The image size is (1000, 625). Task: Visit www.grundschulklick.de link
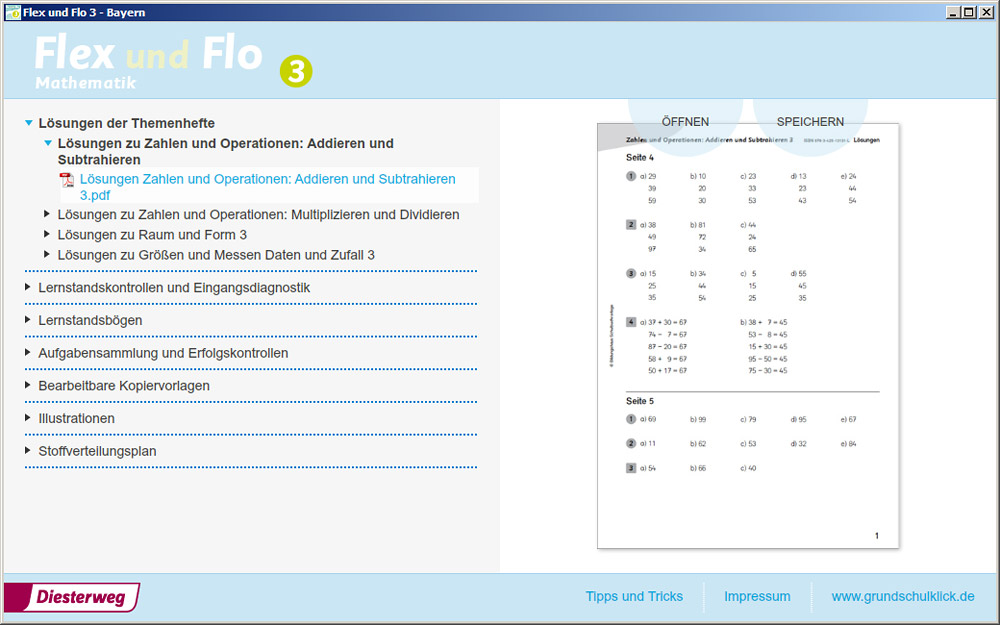tap(902, 596)
